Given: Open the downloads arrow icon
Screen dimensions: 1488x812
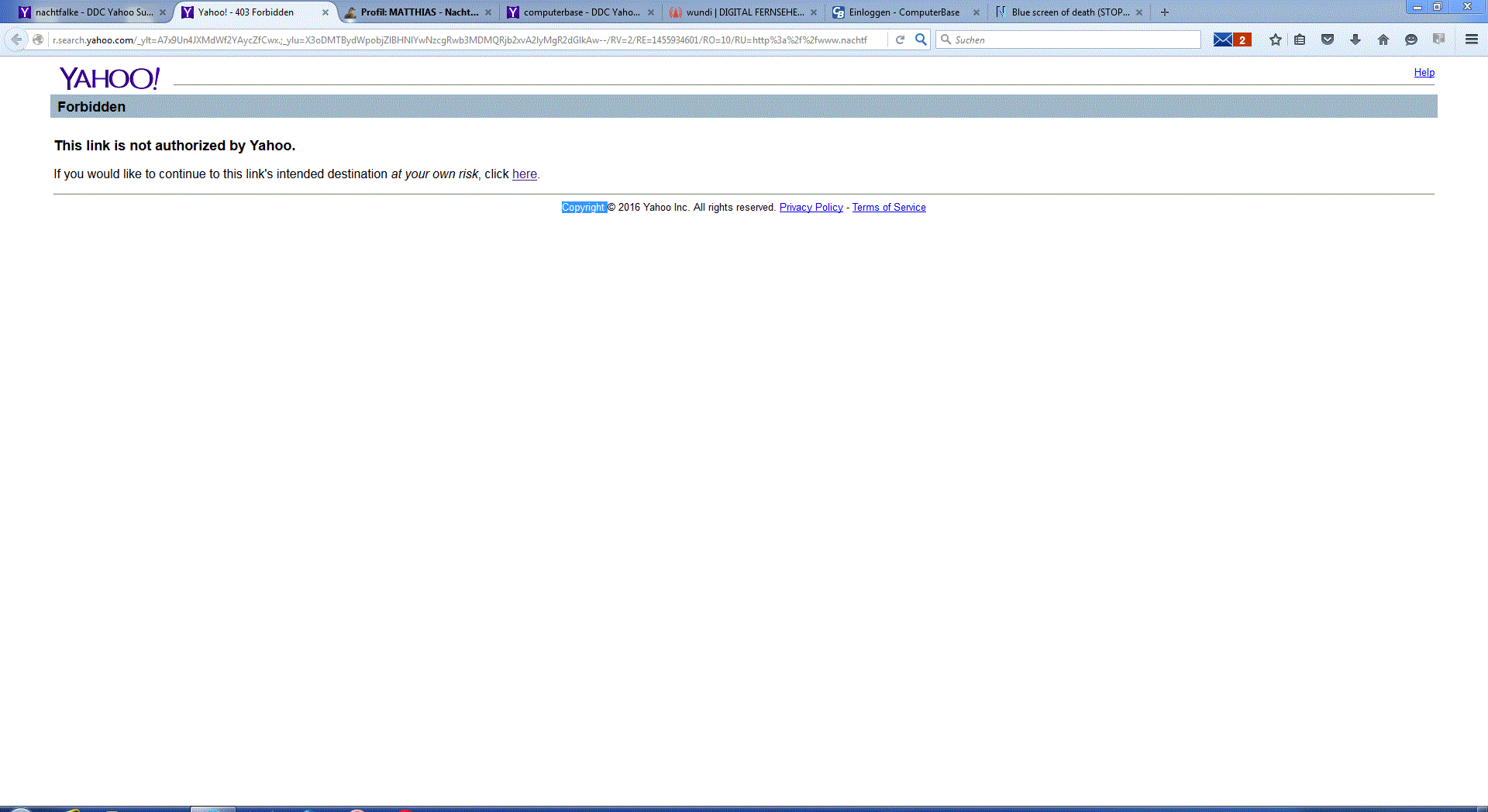Looking at the screenshot, I should [1355, 40].
